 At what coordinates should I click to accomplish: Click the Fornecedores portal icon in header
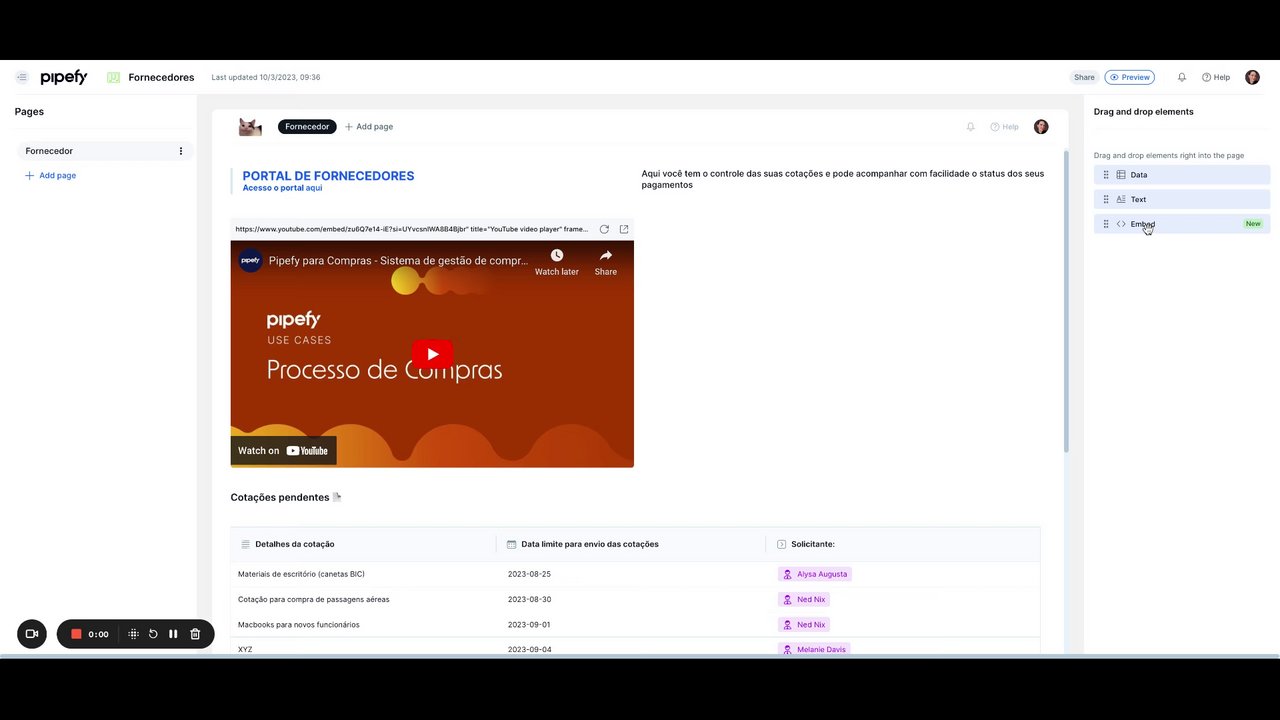pos(113,77)
